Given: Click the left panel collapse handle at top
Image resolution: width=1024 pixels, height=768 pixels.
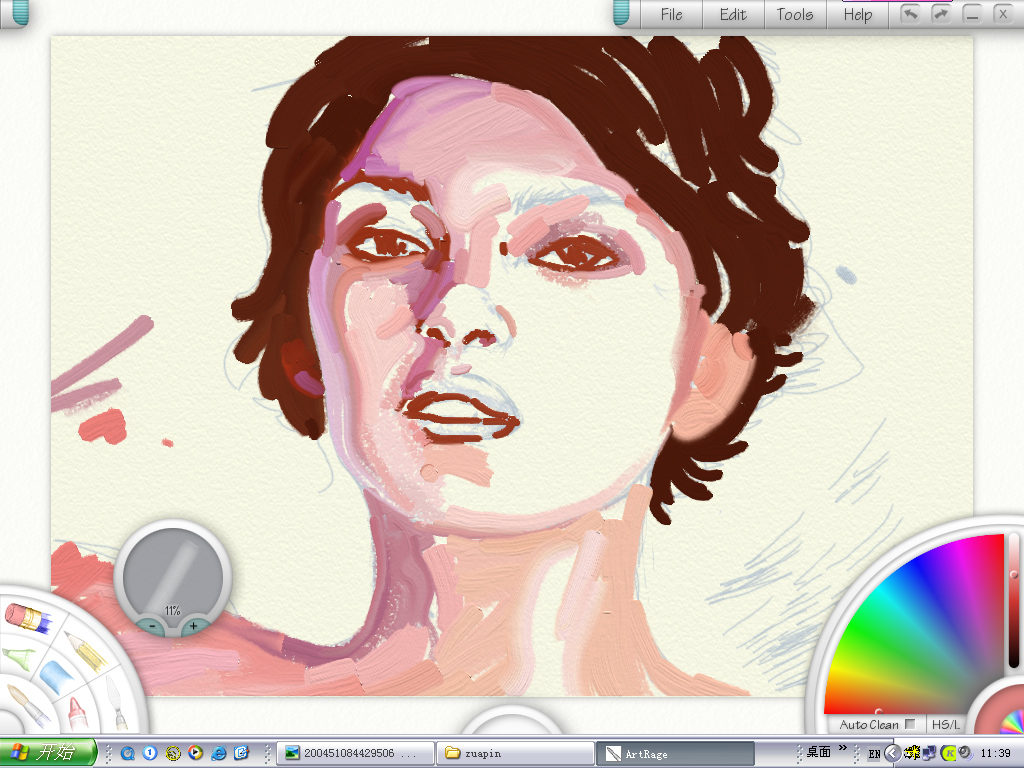Looking at the screenshot, I should 20,13.
